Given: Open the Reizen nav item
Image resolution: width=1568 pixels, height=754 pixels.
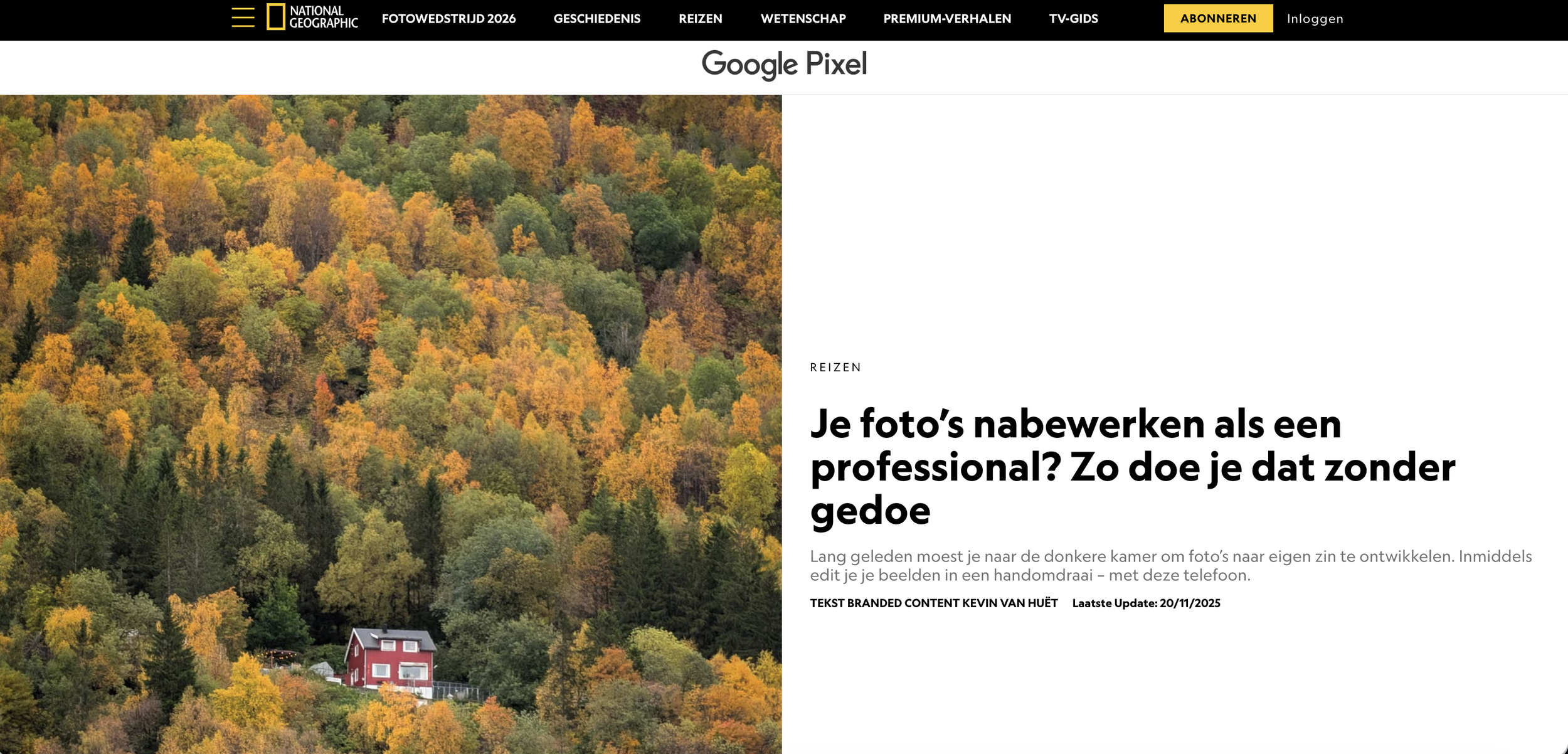Looking at the screenshot, I should pos(700,19).
